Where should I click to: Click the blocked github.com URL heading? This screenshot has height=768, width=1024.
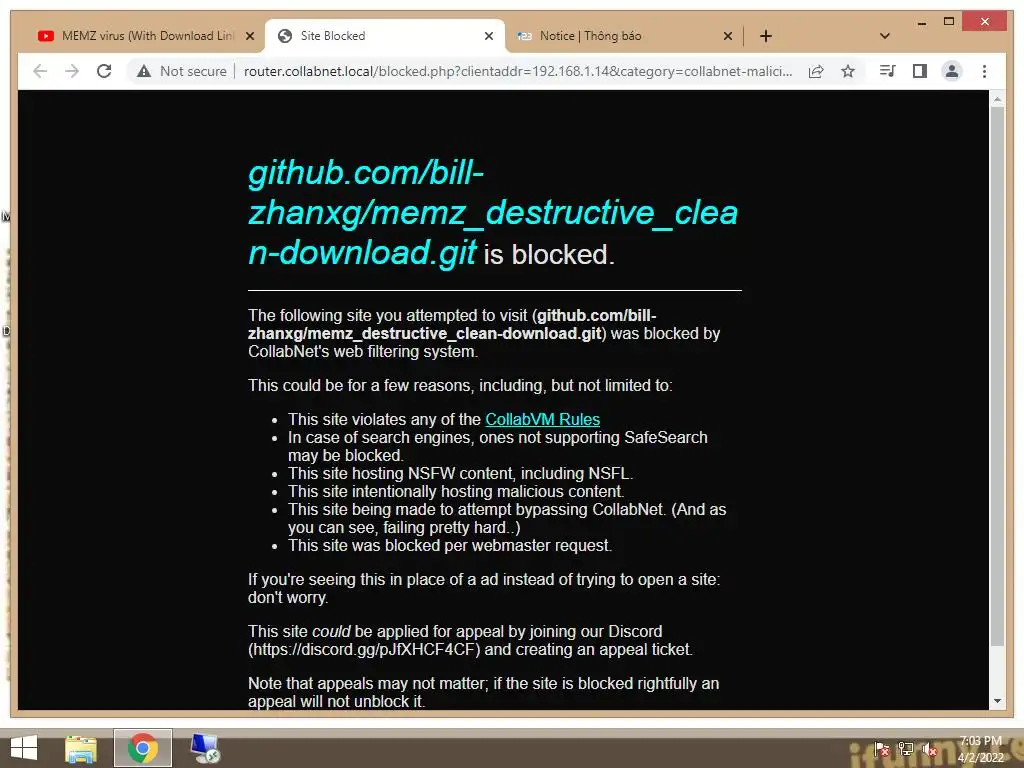coord(493,212)
